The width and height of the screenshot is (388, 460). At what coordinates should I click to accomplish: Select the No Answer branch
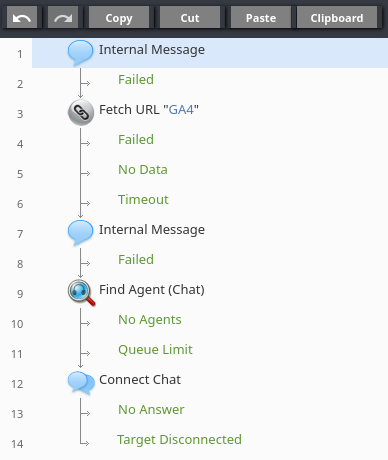point(151,410)
